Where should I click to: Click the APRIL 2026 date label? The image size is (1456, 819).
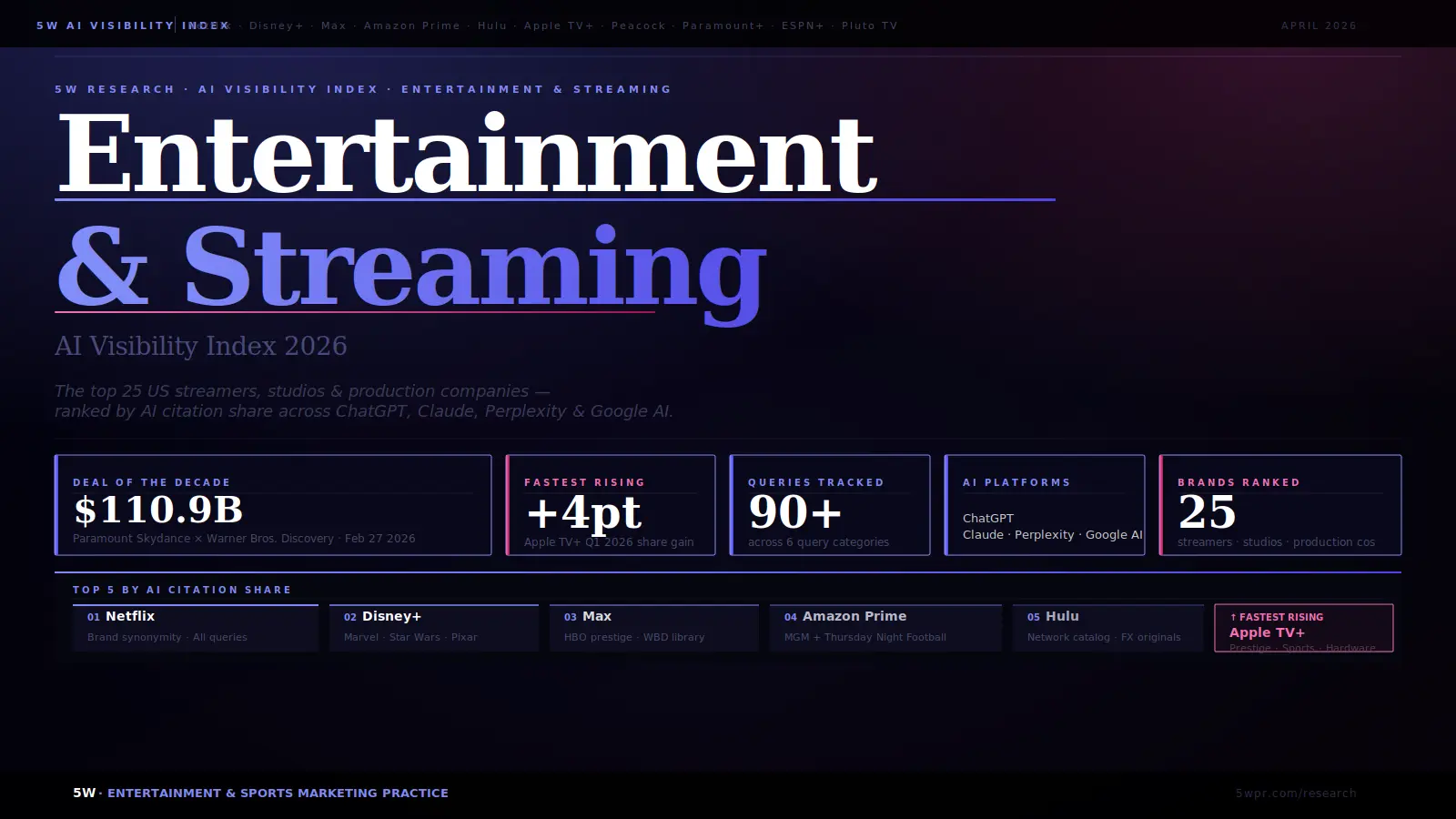tap(1319, 25)
